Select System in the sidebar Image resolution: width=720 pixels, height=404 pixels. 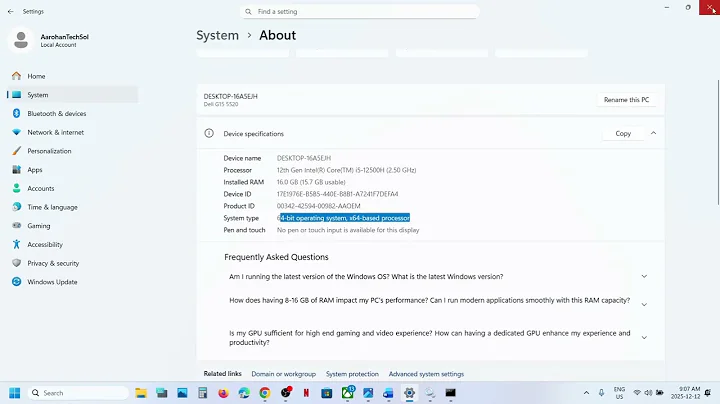coord(73,95)
